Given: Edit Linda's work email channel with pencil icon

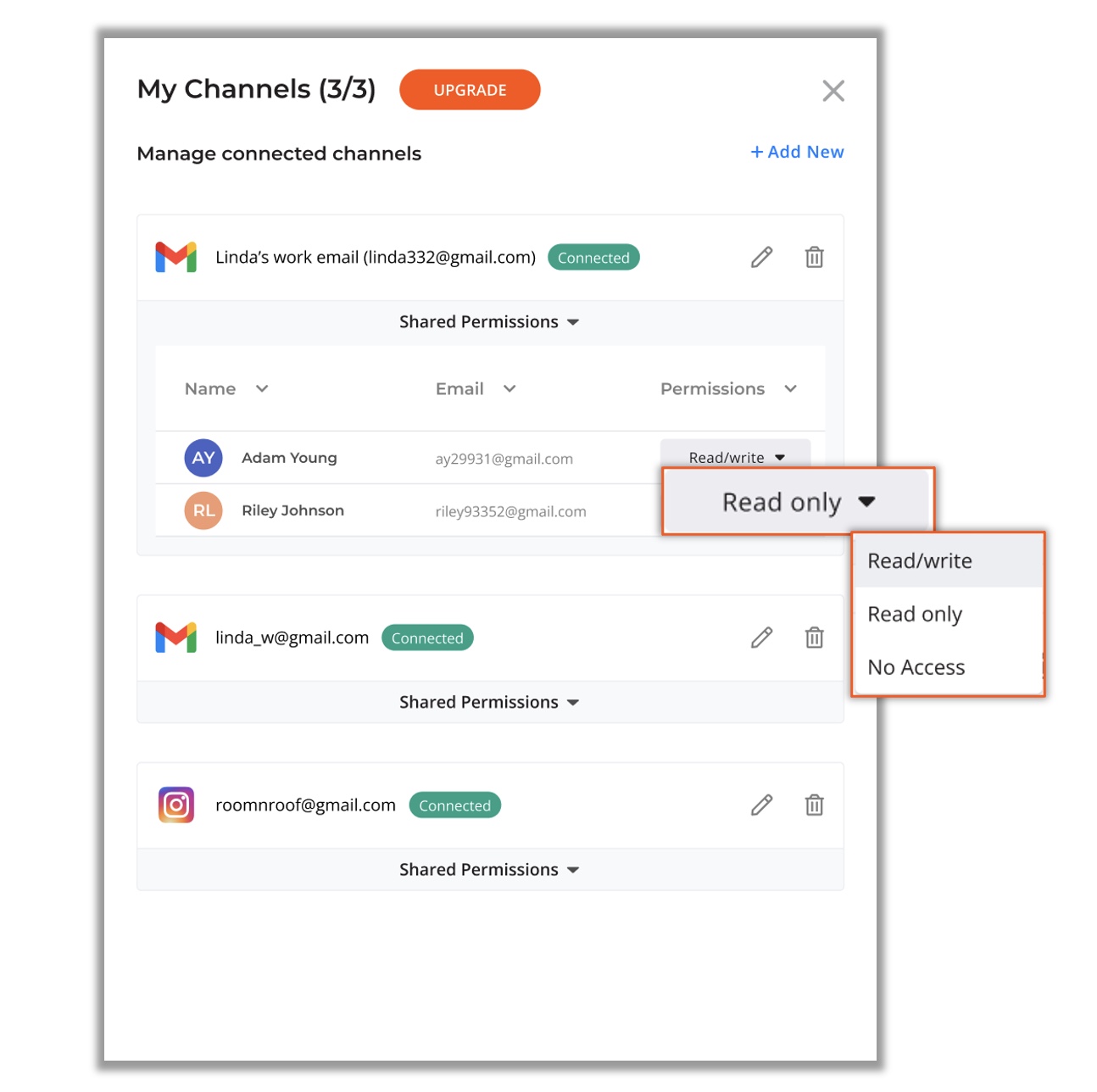Looking at the screenshot, I should [761, 257].
